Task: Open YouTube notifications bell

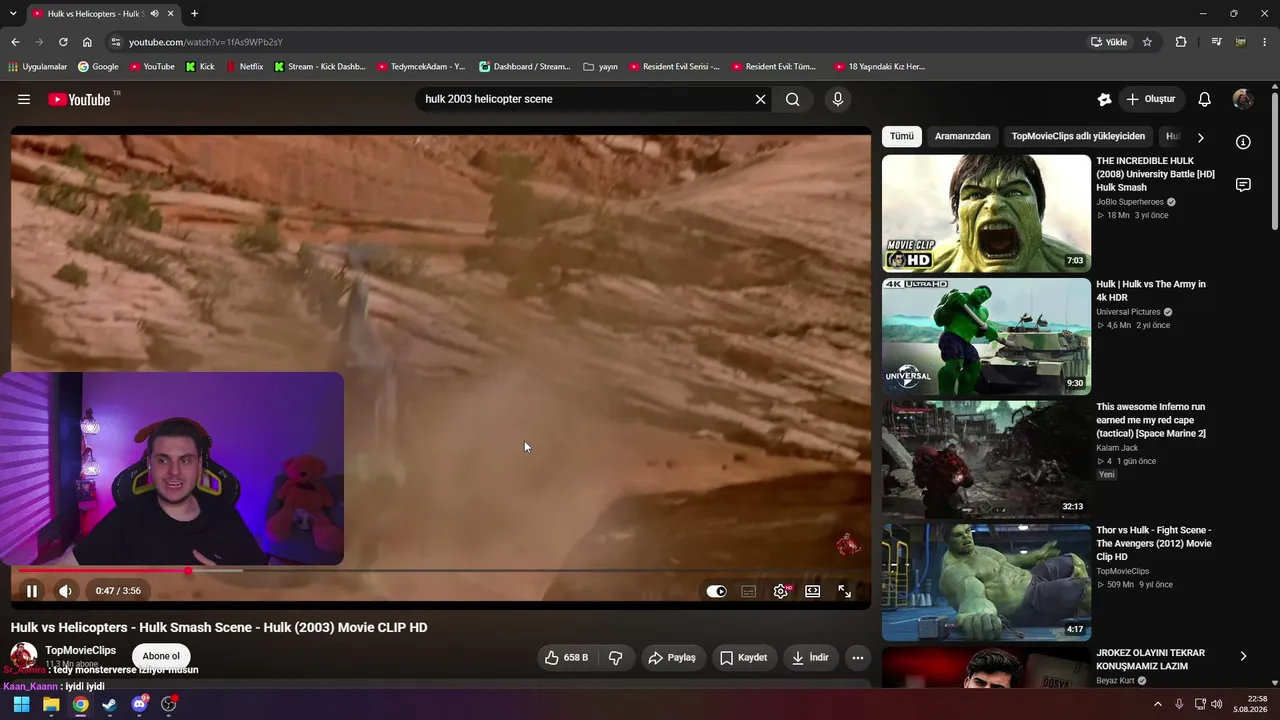Action: point(1205,99)
